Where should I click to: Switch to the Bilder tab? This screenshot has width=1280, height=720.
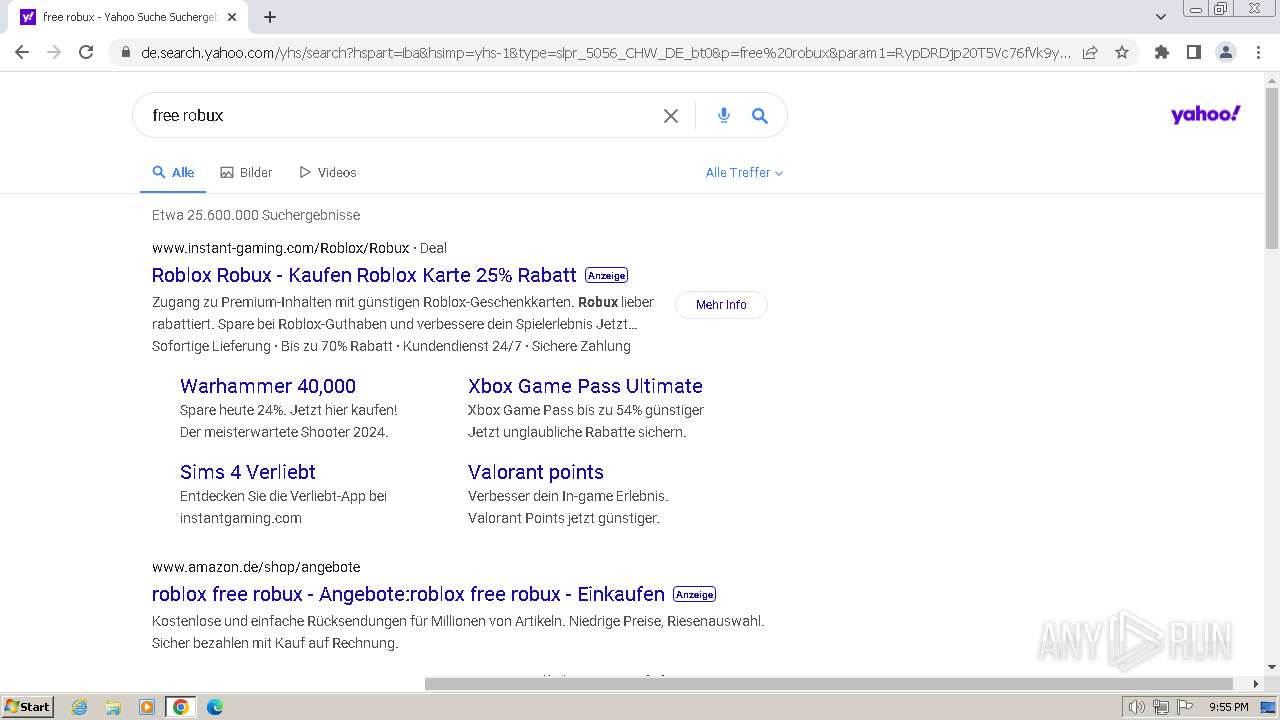click(246, 173)
